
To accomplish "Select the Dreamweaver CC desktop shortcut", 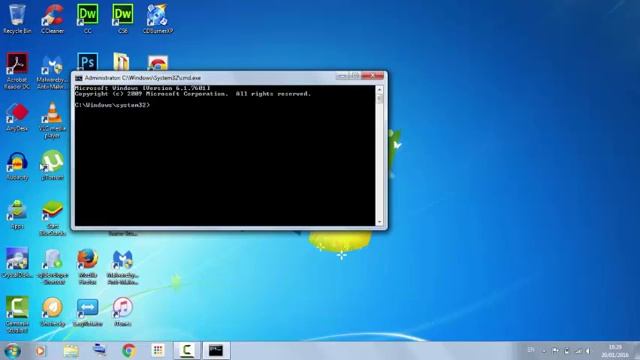I will click(87, 18).
